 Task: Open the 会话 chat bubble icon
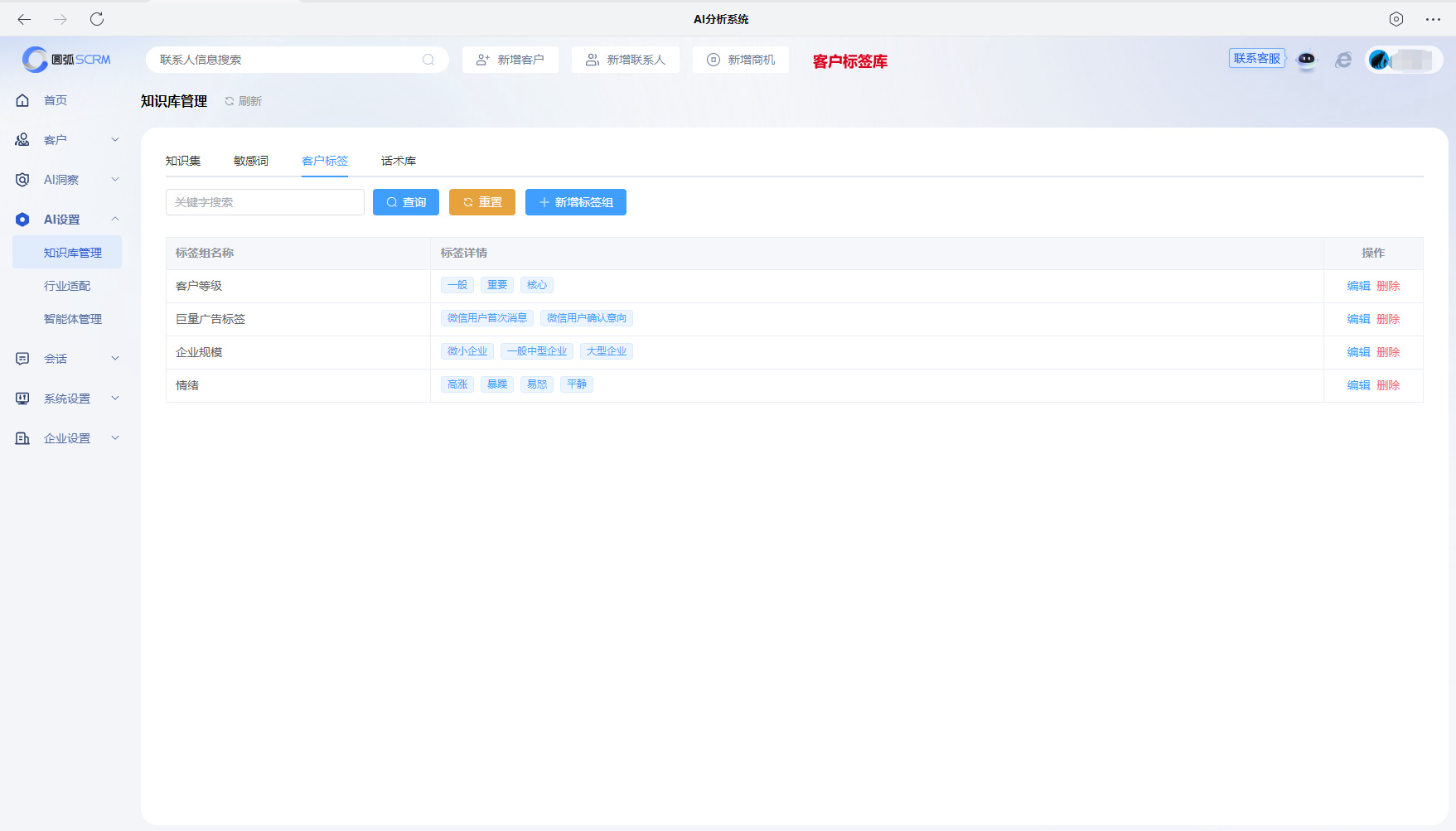pyautogui.click(x=22, y=358)
